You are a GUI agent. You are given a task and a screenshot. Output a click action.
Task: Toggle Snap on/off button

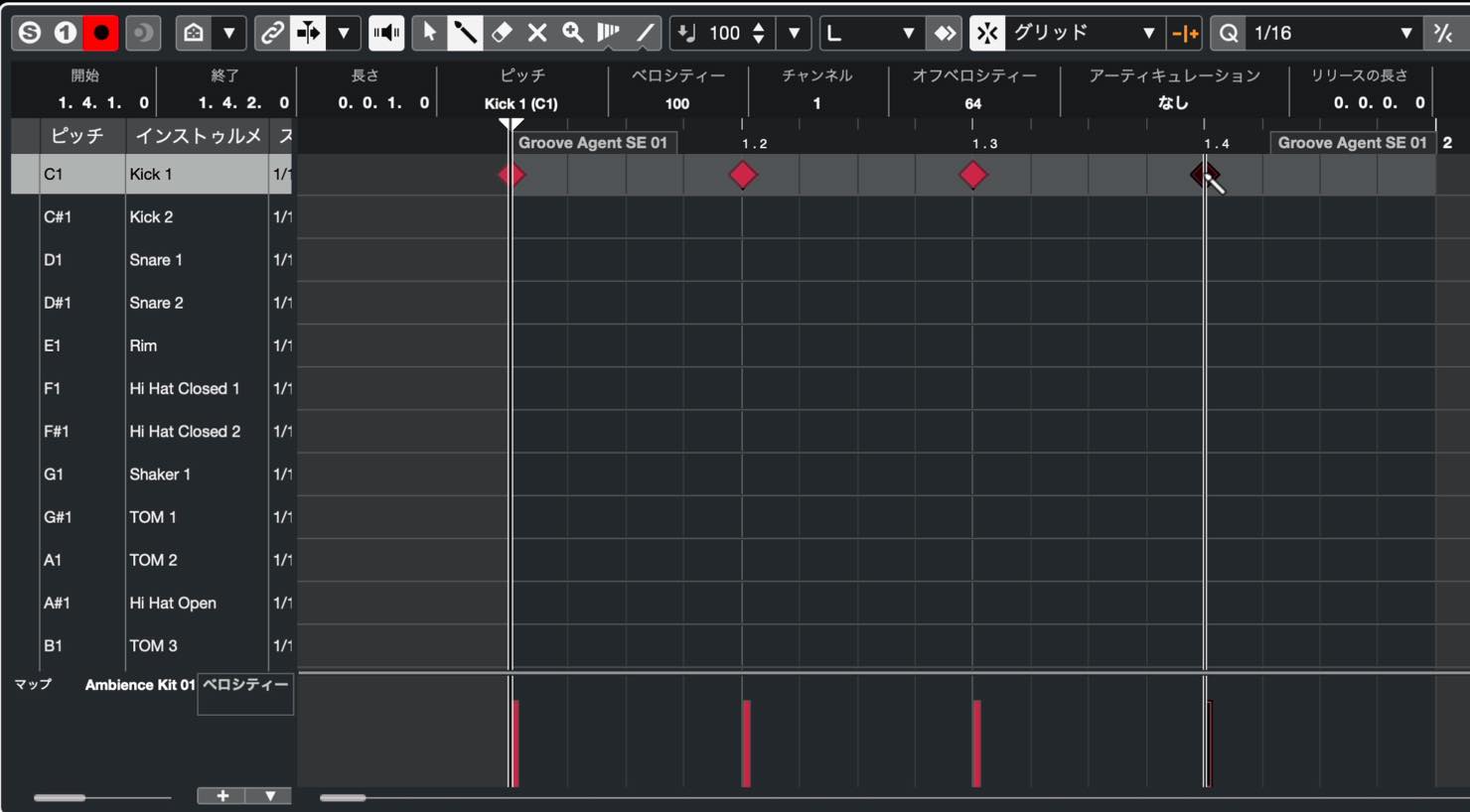986,33
